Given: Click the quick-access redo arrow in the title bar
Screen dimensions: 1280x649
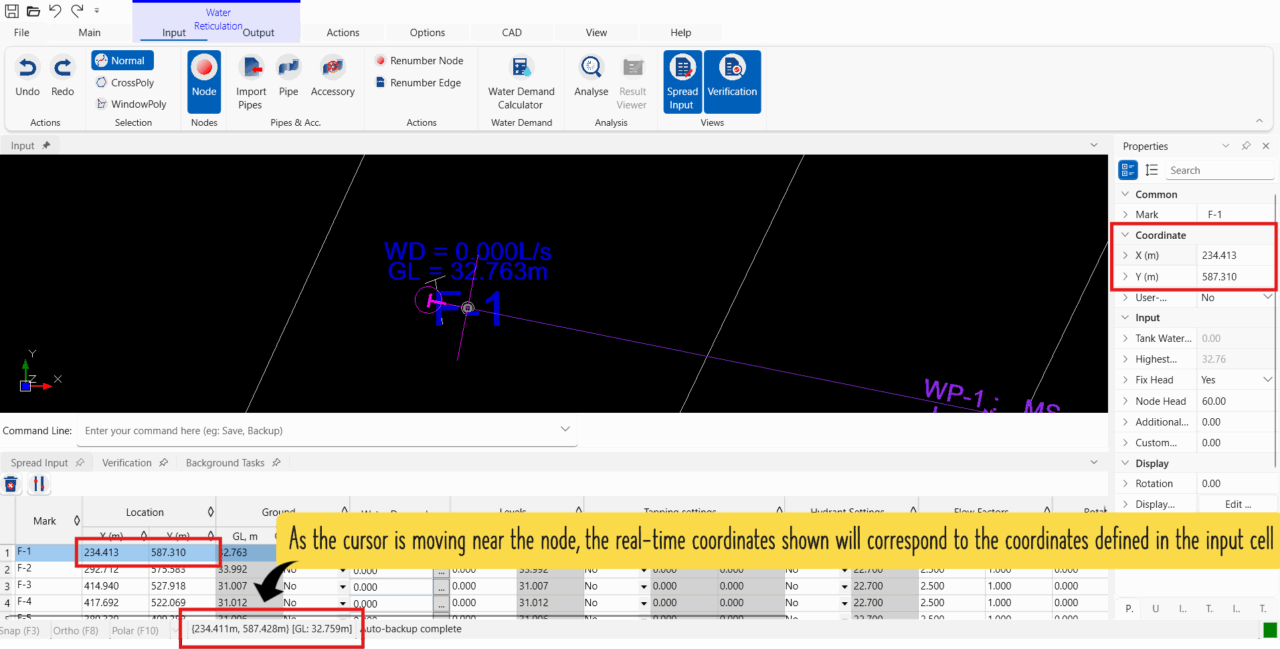Looking at the screenshot, I should [x=76, y=10].
